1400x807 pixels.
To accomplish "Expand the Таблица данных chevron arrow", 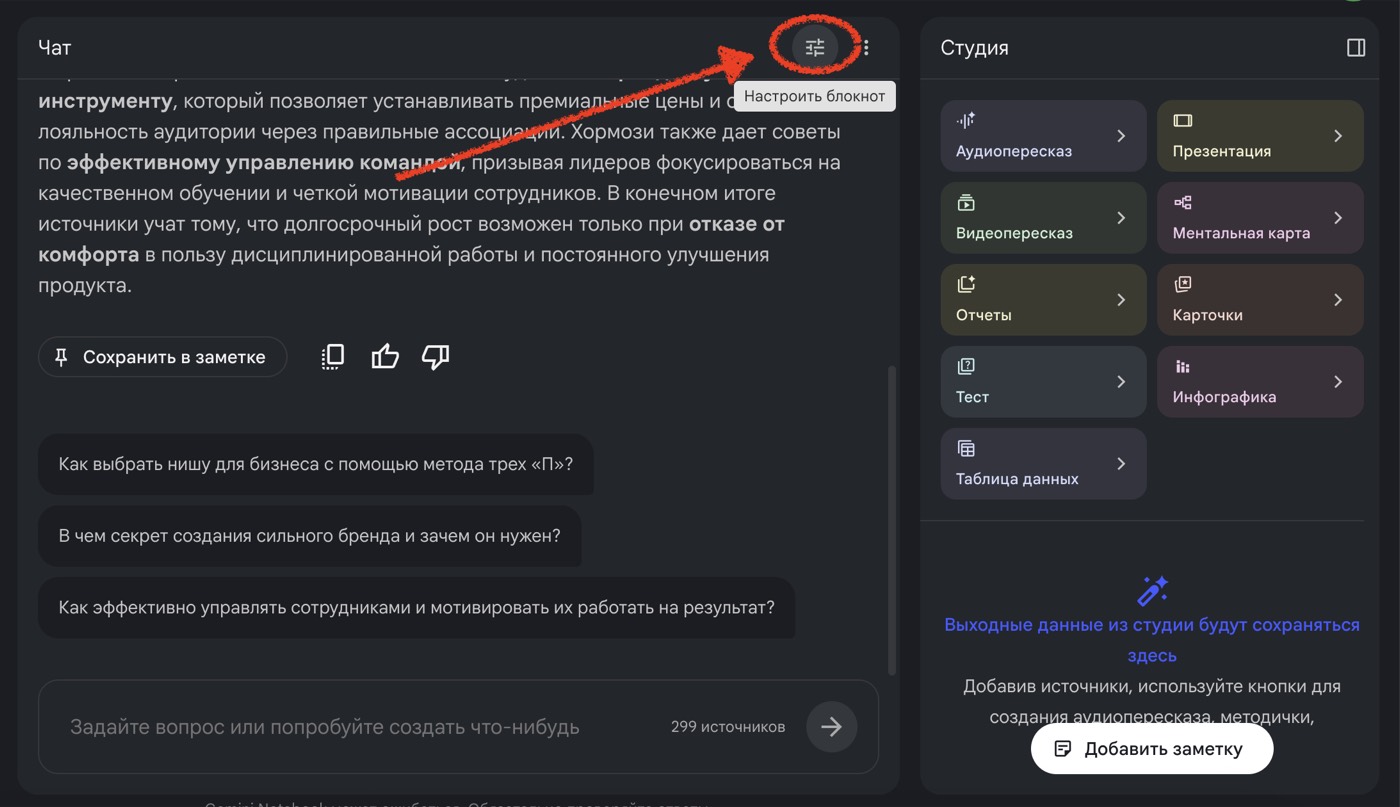I will (1121, 464).
